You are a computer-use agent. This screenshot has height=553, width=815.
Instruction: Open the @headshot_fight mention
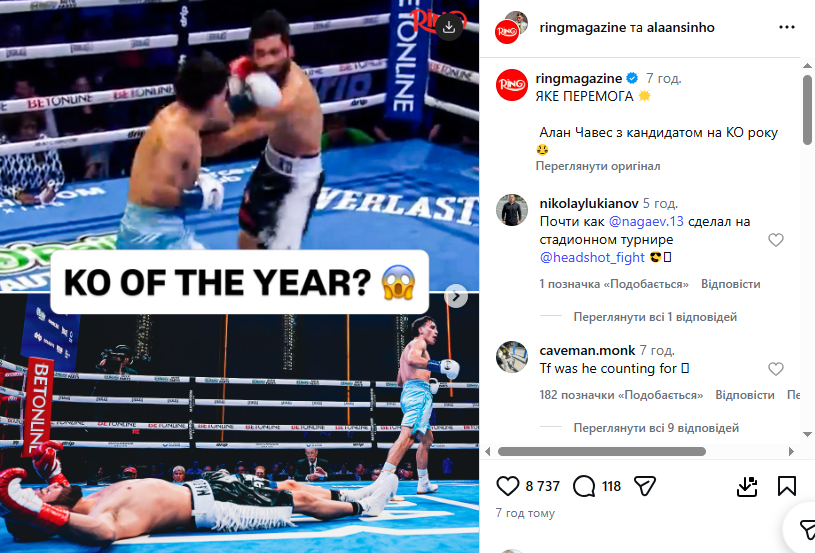pos(592,257)
